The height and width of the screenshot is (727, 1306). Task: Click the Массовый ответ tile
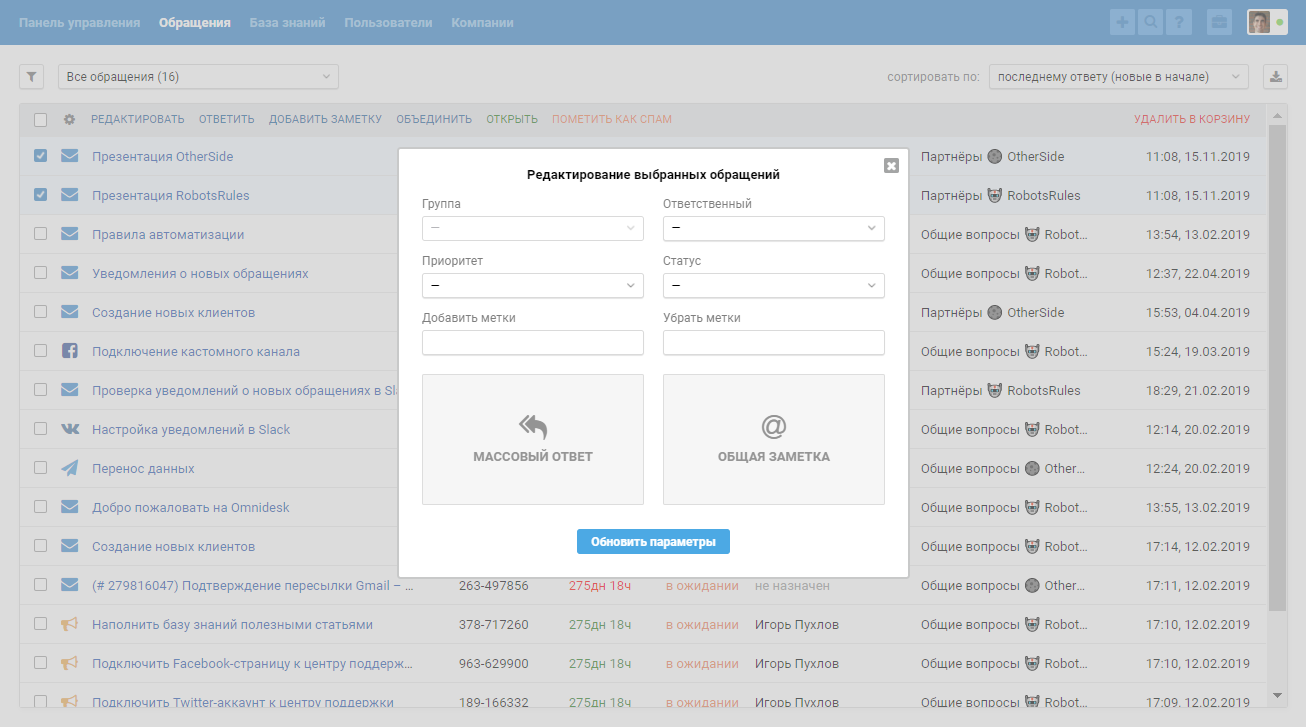tap(533, 439)
